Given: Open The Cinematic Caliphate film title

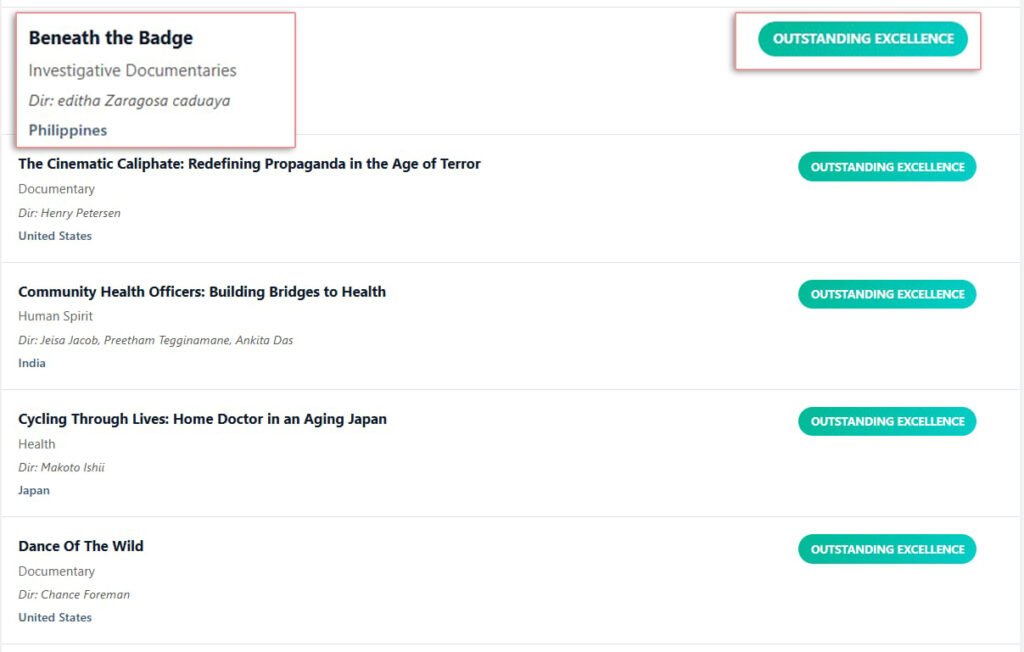Looking at the screenshot, I should coord(249,164).
